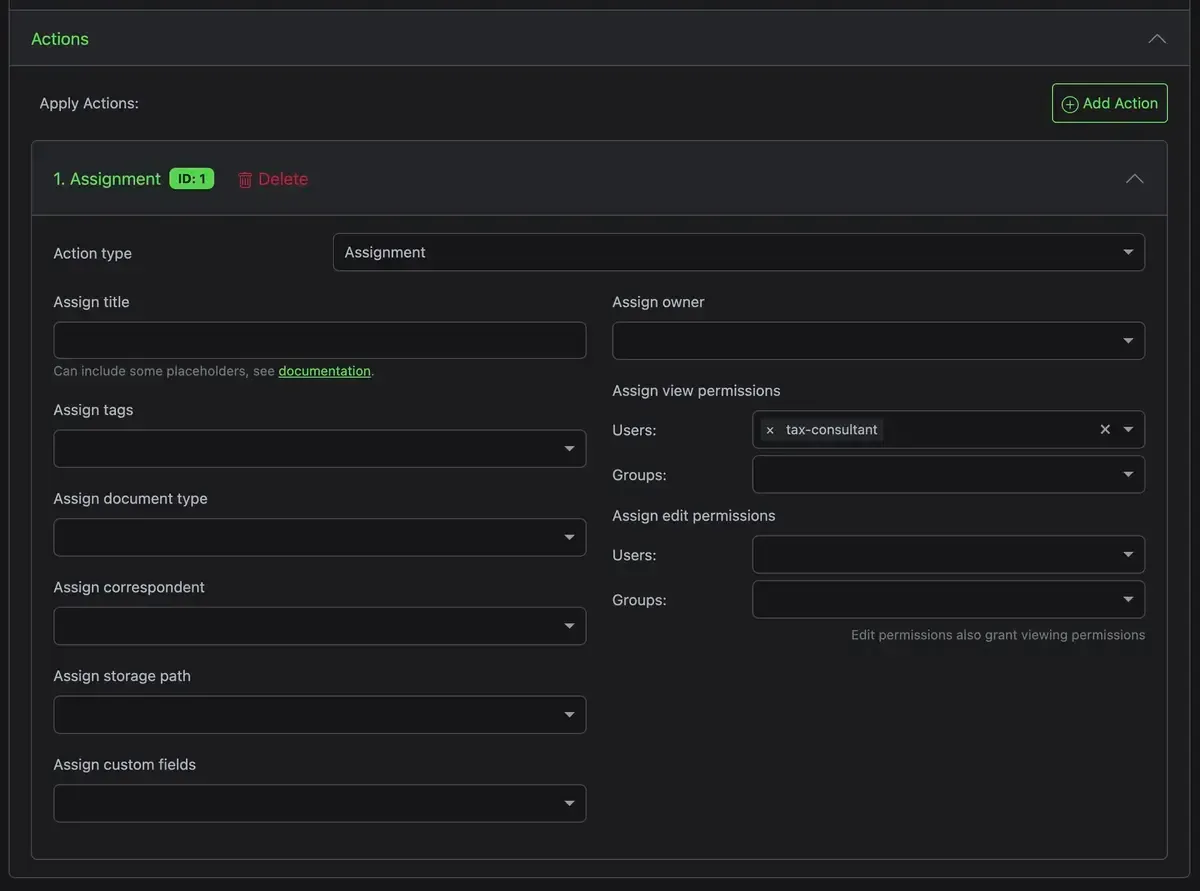Open the Assign document type dropdown
1200x891 pixels.
click(320, 537)
